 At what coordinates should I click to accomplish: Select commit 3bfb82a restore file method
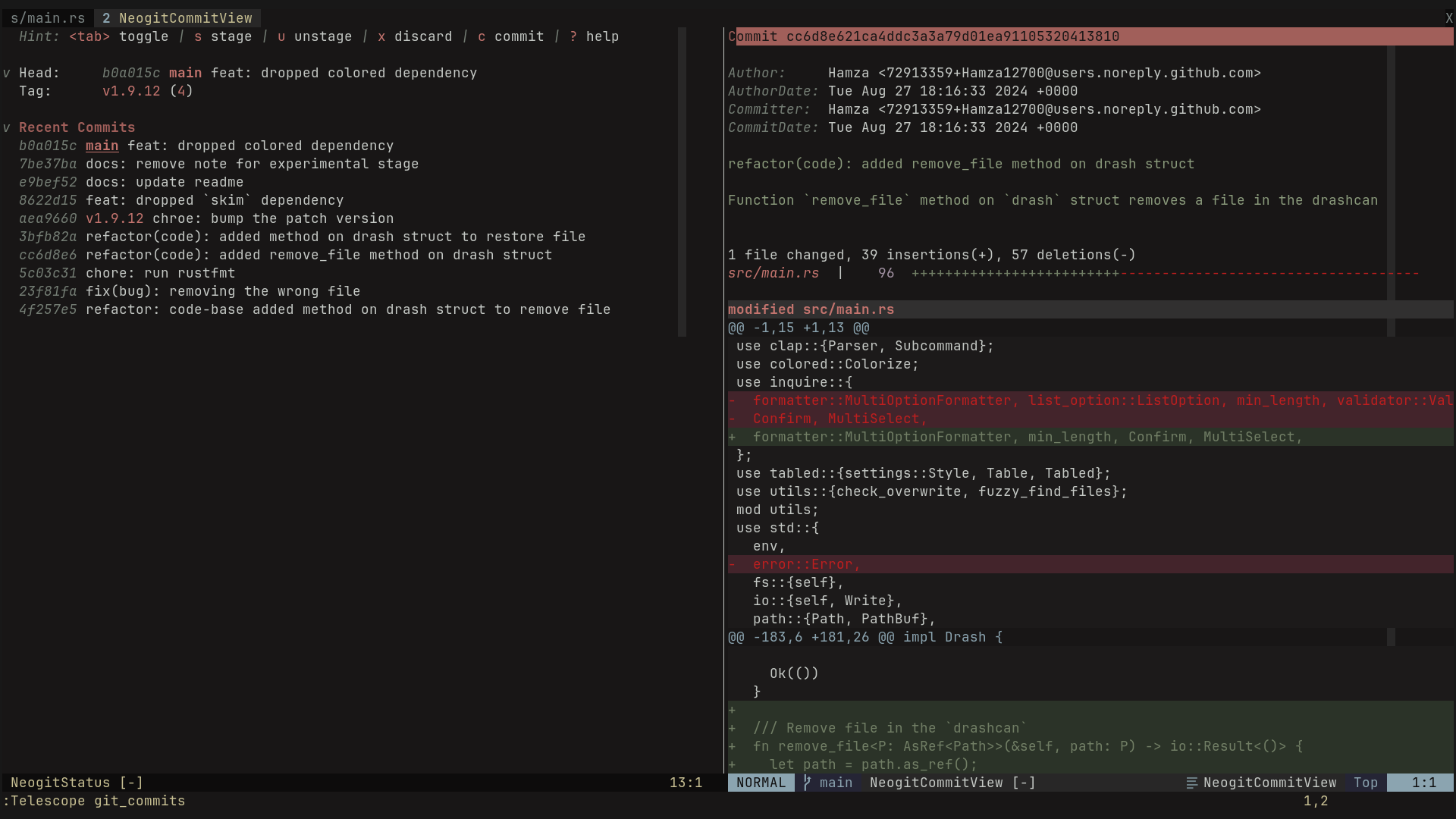[x=303, y=237]
